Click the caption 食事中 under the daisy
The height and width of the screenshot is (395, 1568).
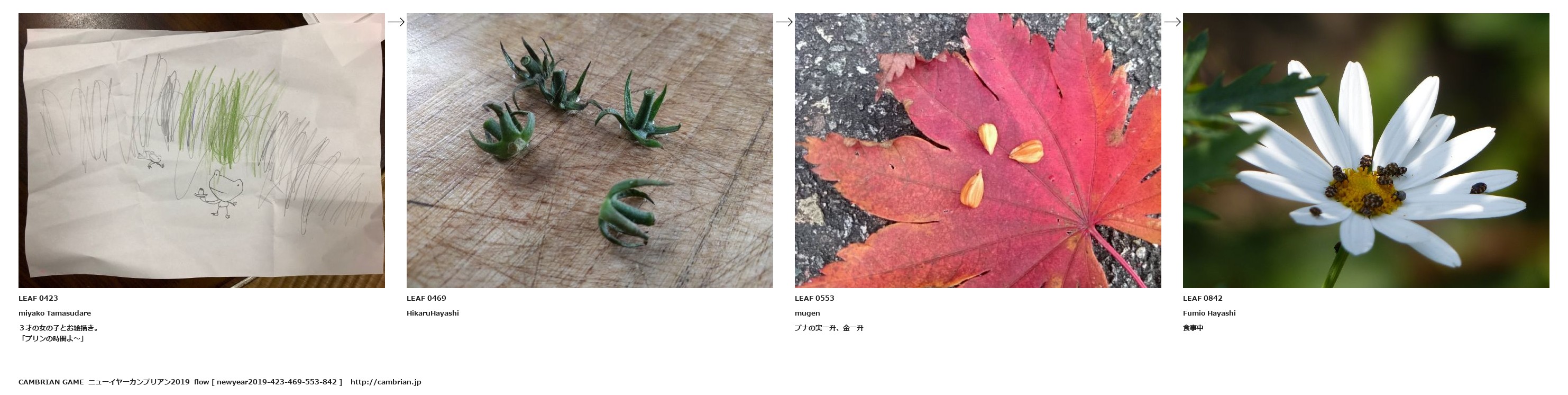[1193, 328]
